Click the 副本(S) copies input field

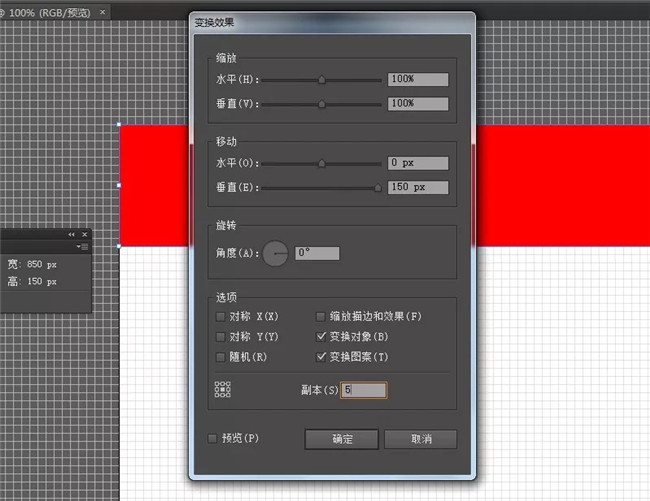point(363,390)
